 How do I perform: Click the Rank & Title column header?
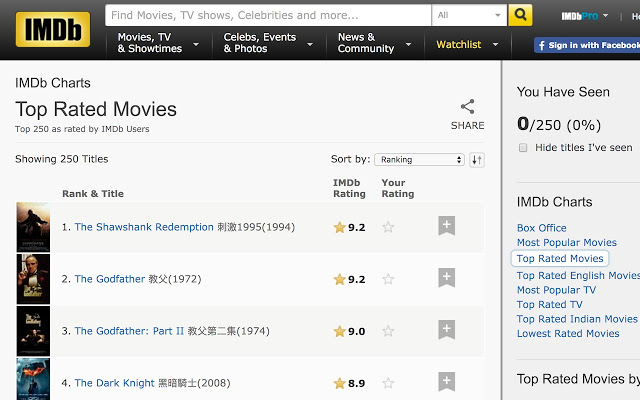pos(93,193)
